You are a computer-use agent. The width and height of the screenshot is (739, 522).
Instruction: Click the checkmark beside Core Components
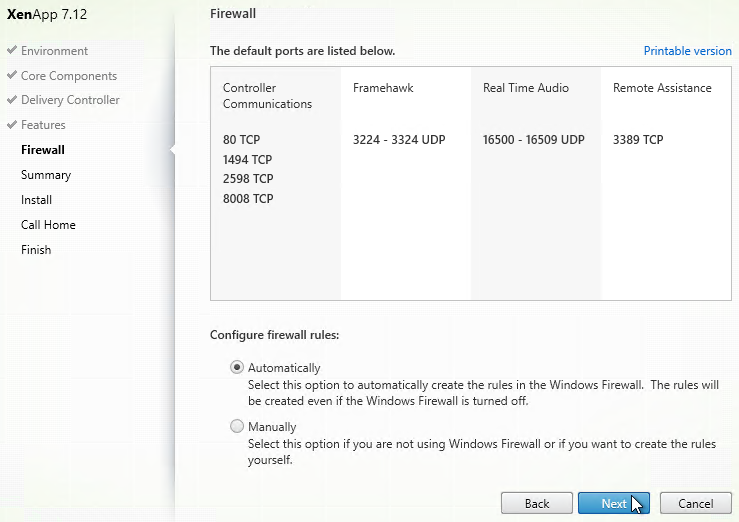pos(12,74)
